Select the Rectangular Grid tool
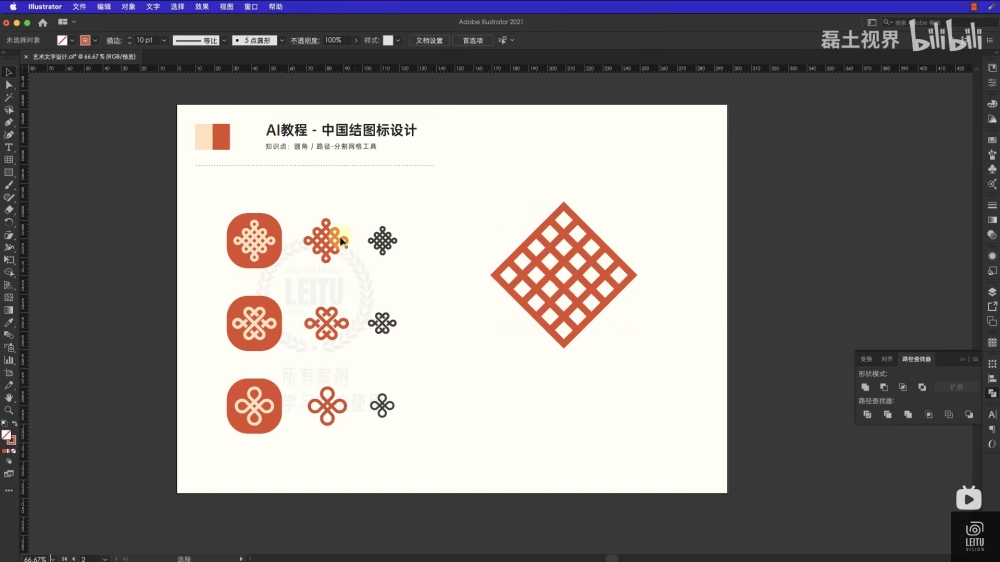1000x562 pixels. coord(9,160)
